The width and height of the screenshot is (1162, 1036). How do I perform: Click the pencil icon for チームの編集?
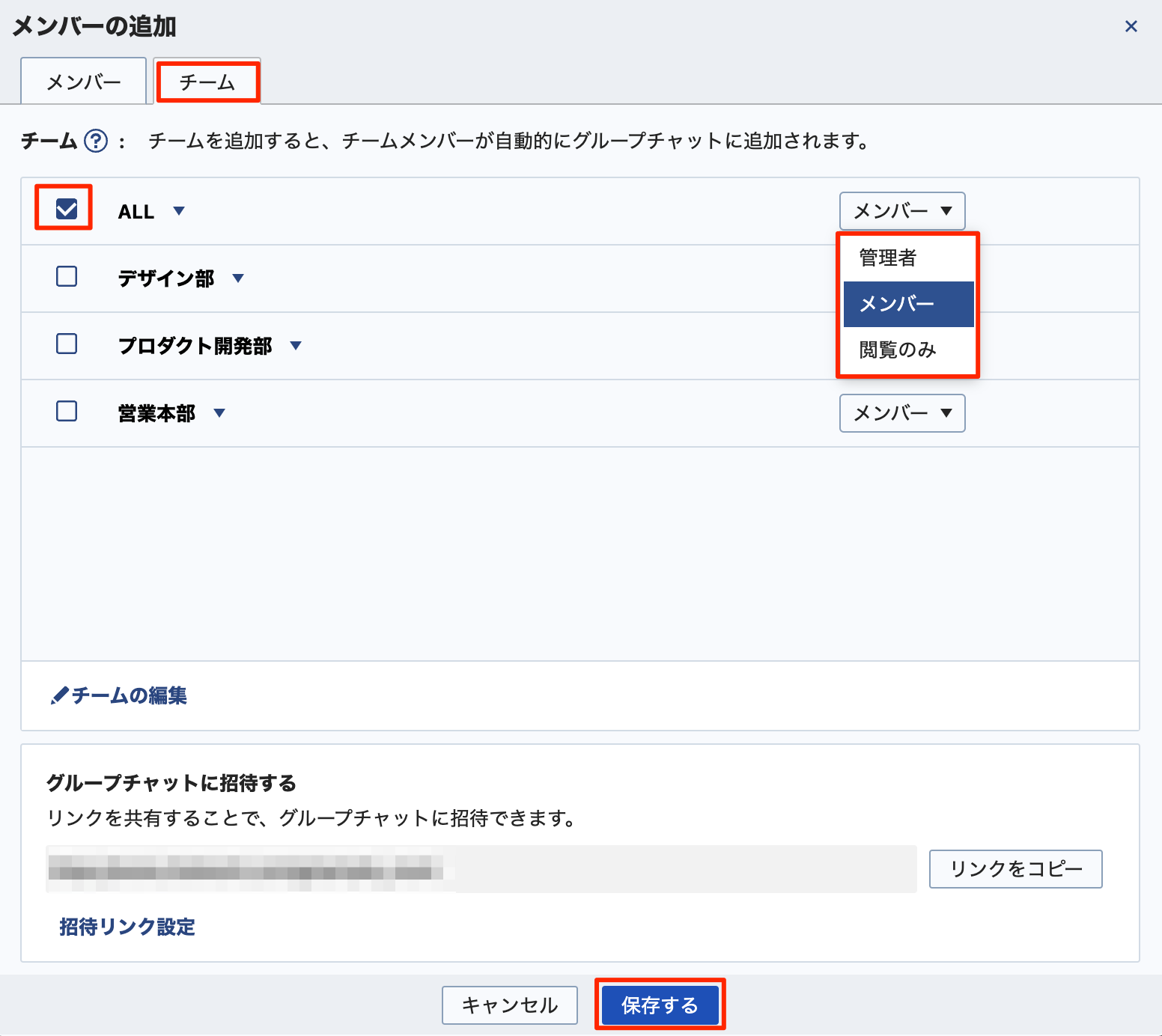(x=59, y=696)
